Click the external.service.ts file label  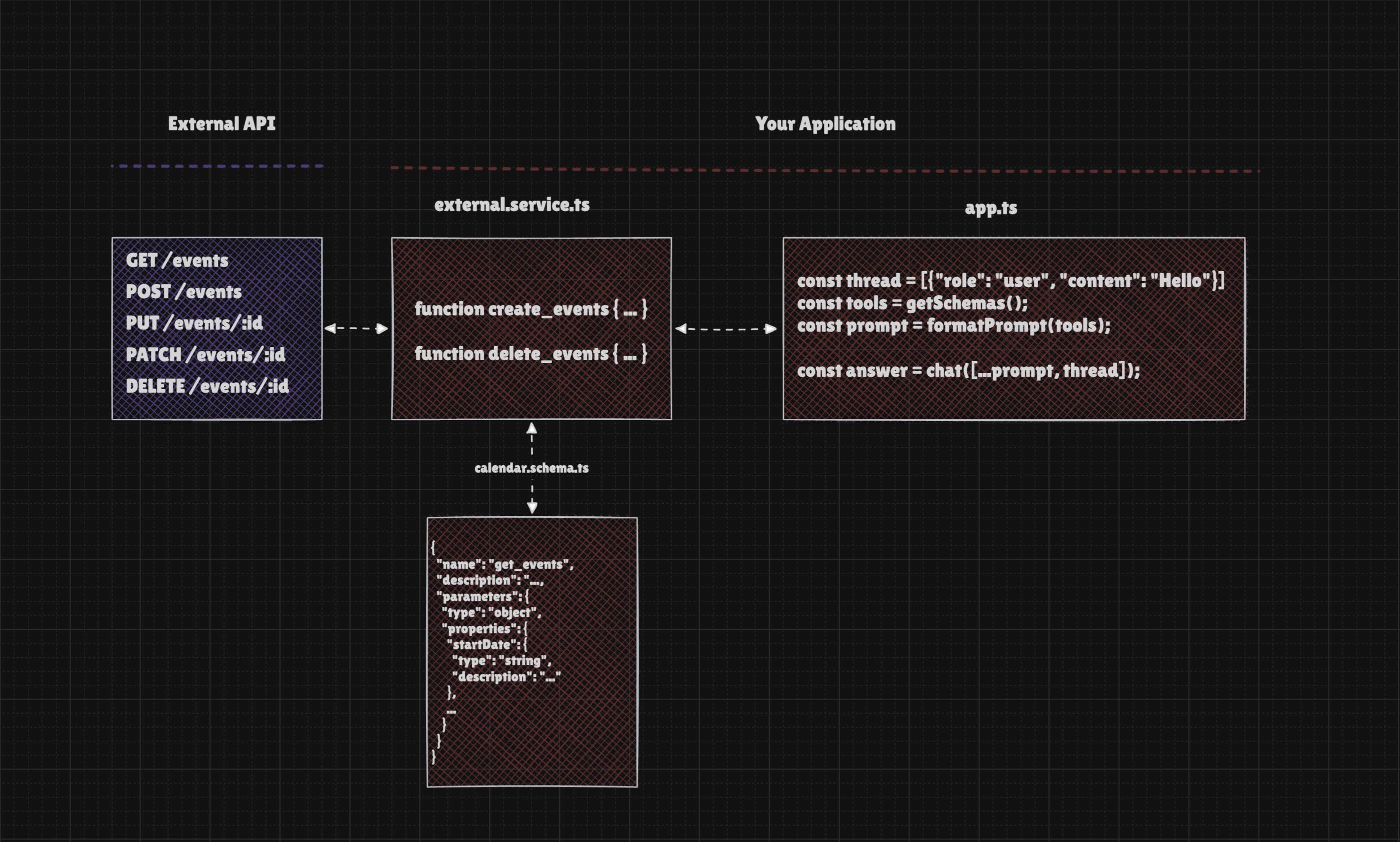[511, 205]
